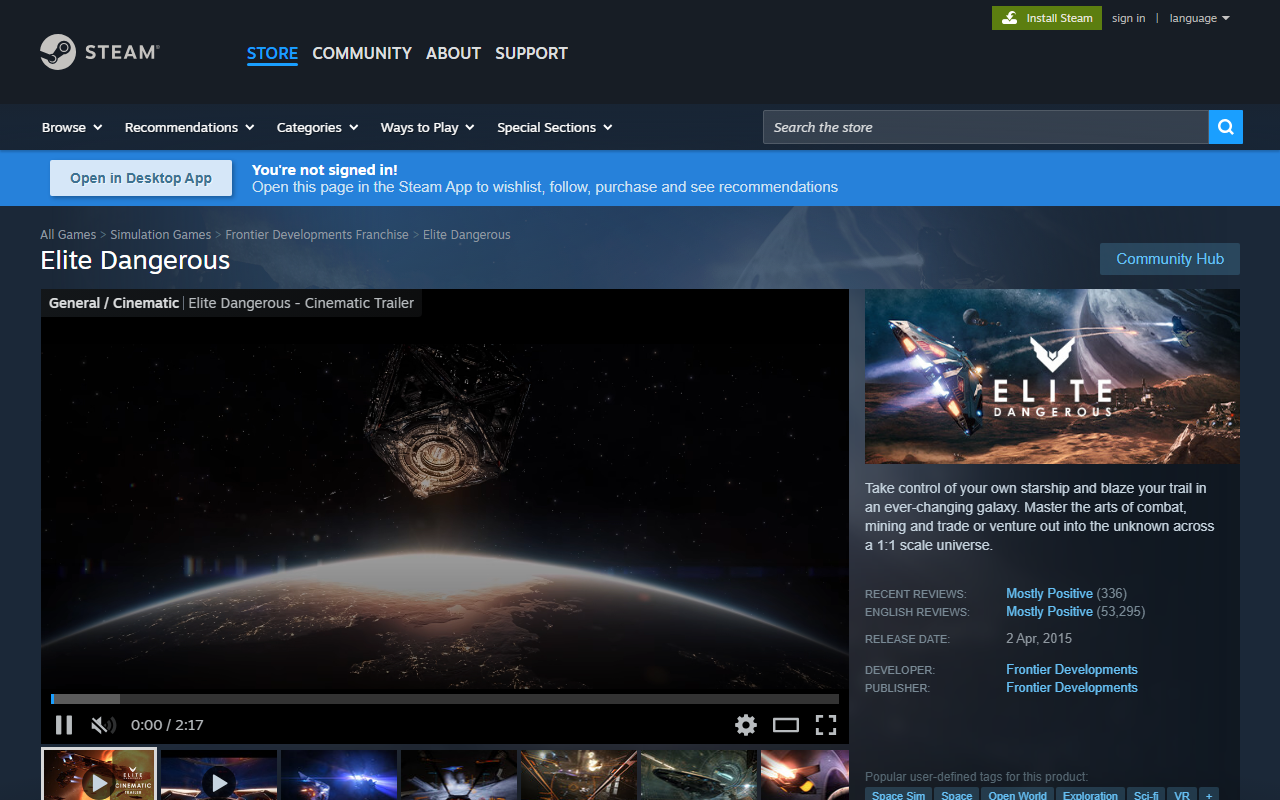Screen dimensions: 1280x800
Task: Open the COMMUNITY tab
Action: [x=362, y=53]
